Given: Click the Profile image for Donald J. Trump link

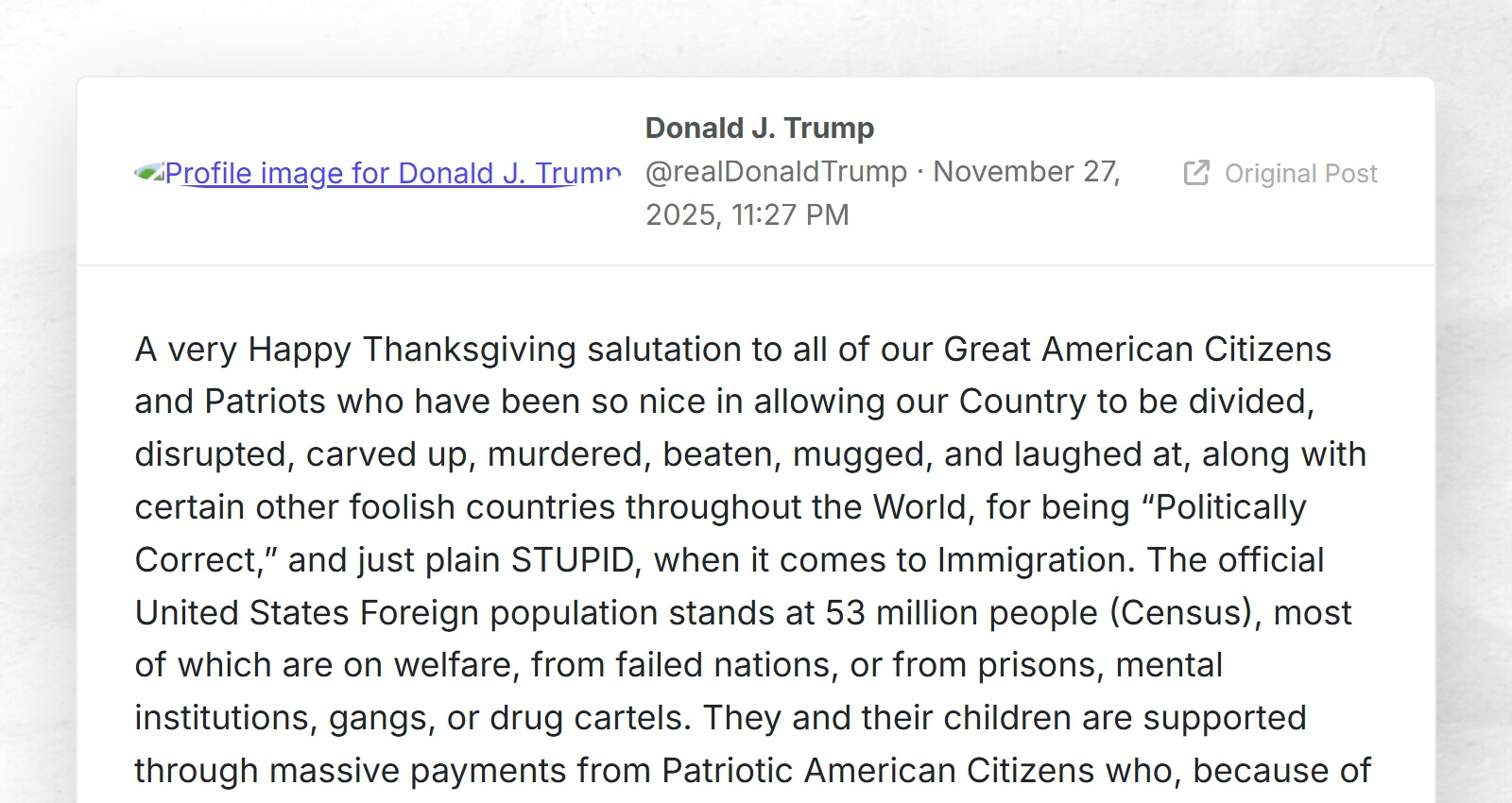Looking at the screenshot, I should [x=392, y=174].
